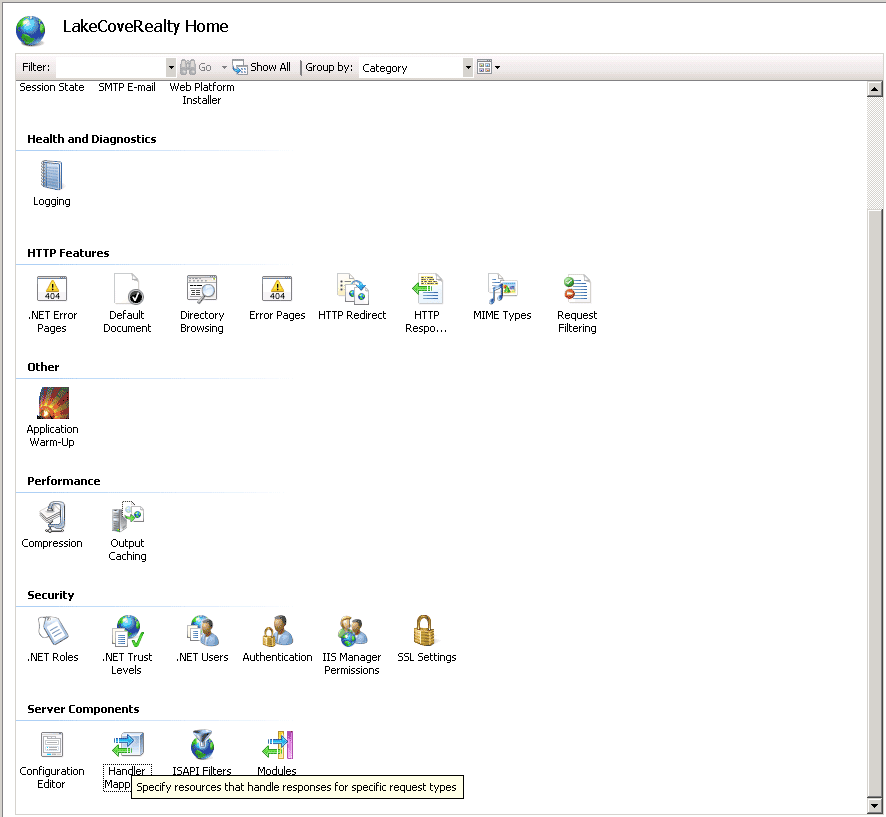Screen dimensions: 886x817
Task: Open the Logging feature
Action: coord(51,183)
